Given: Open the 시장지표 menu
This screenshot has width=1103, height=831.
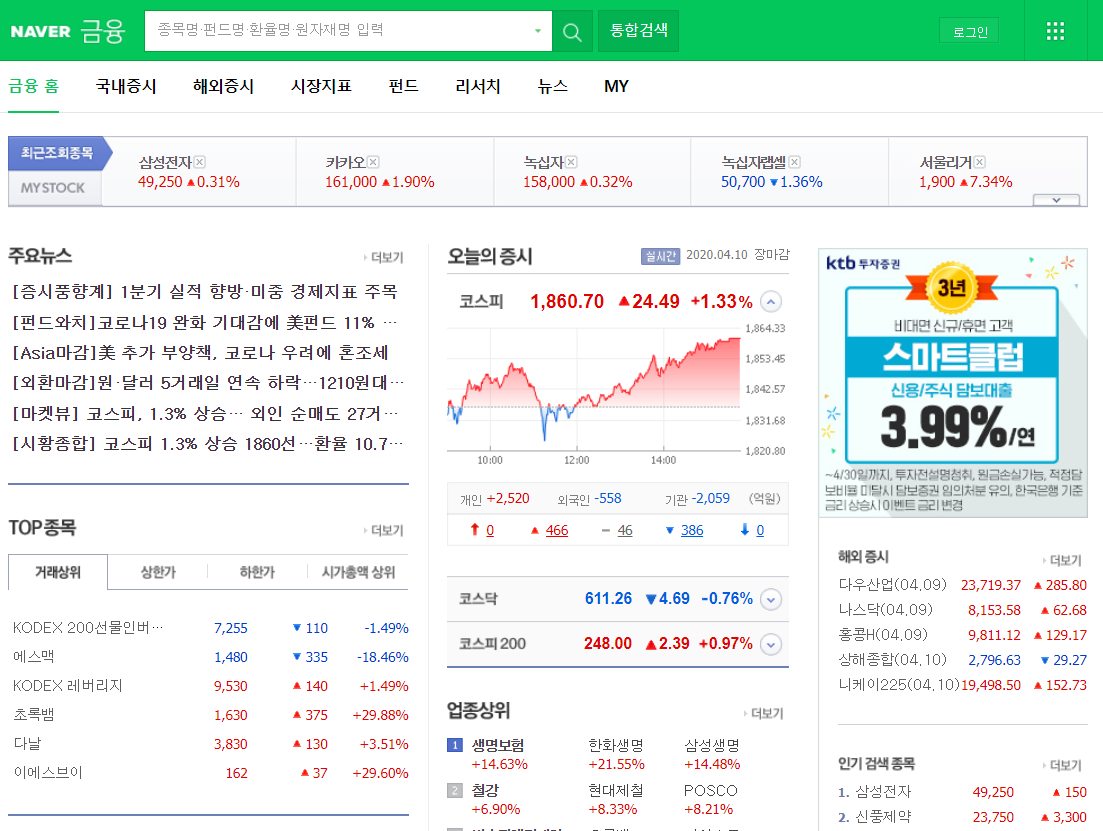Looking at the screenshot, I should pos(321,87).
